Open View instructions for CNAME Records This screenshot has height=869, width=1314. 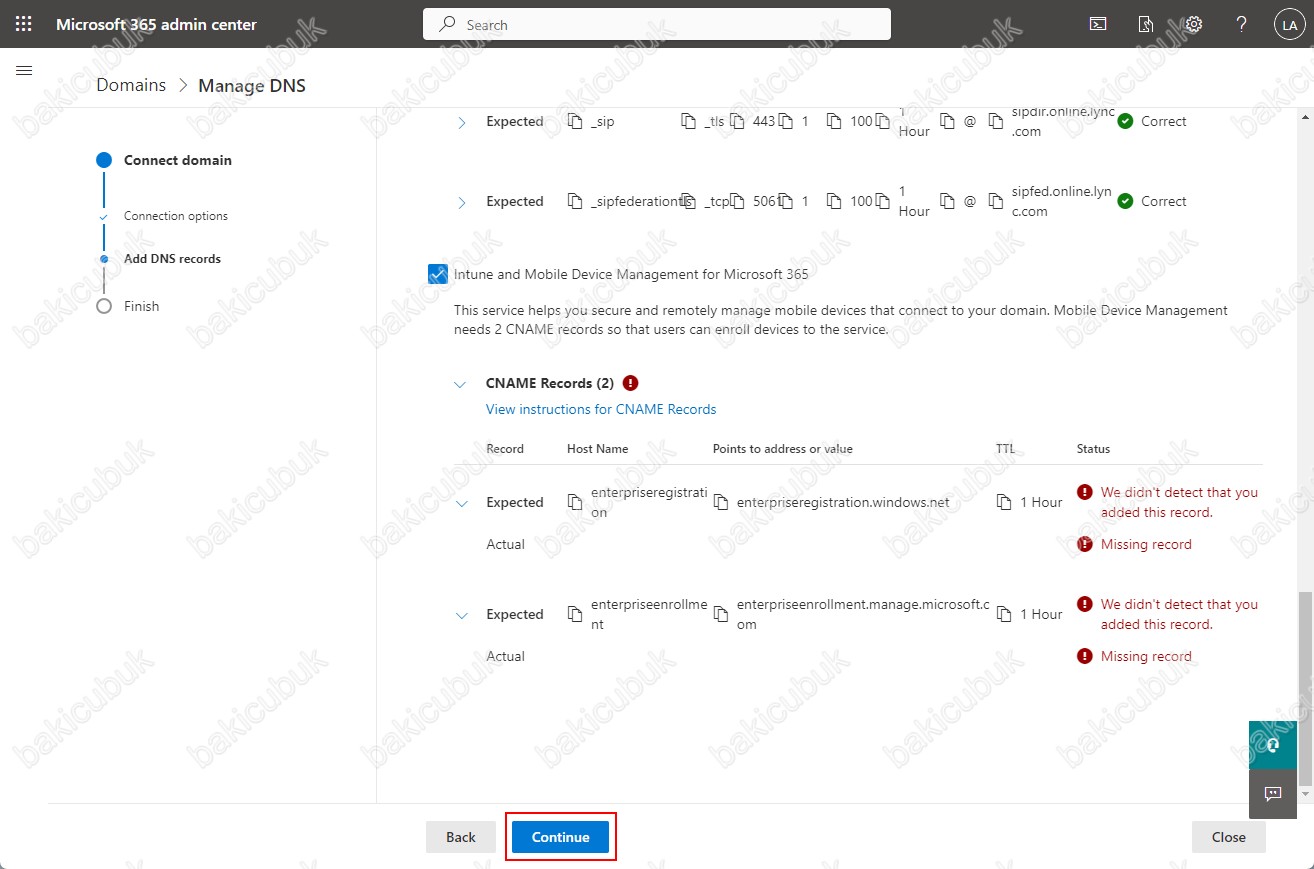(601, 409)
